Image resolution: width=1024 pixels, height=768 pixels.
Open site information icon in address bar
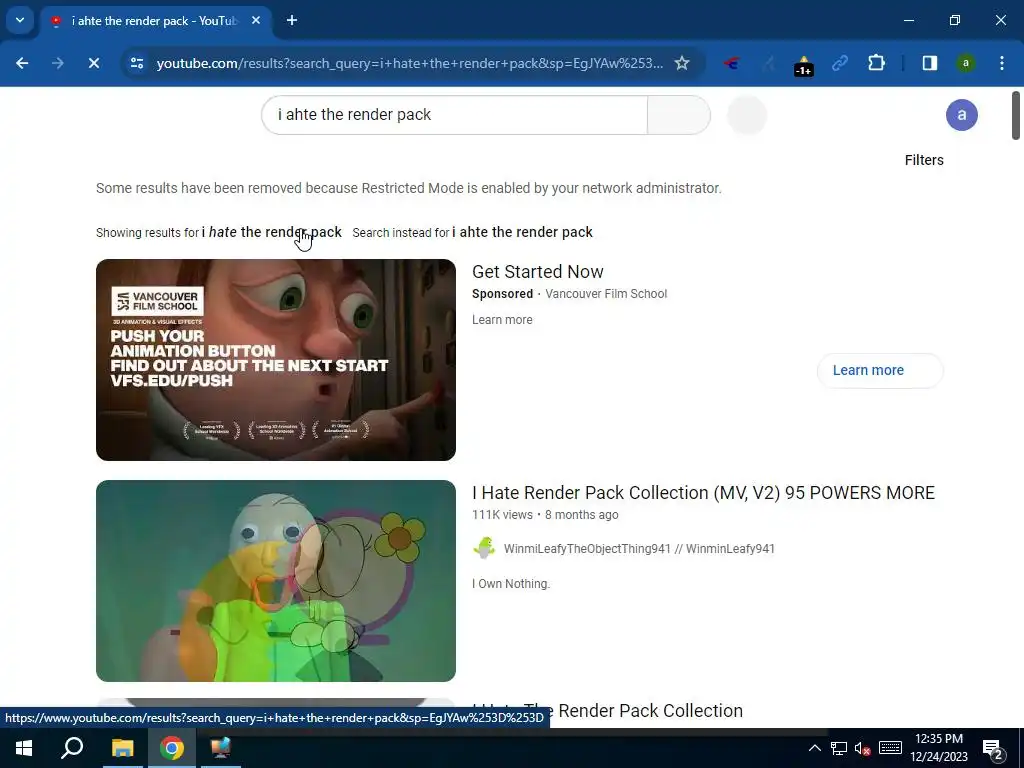tap(136, 63)
